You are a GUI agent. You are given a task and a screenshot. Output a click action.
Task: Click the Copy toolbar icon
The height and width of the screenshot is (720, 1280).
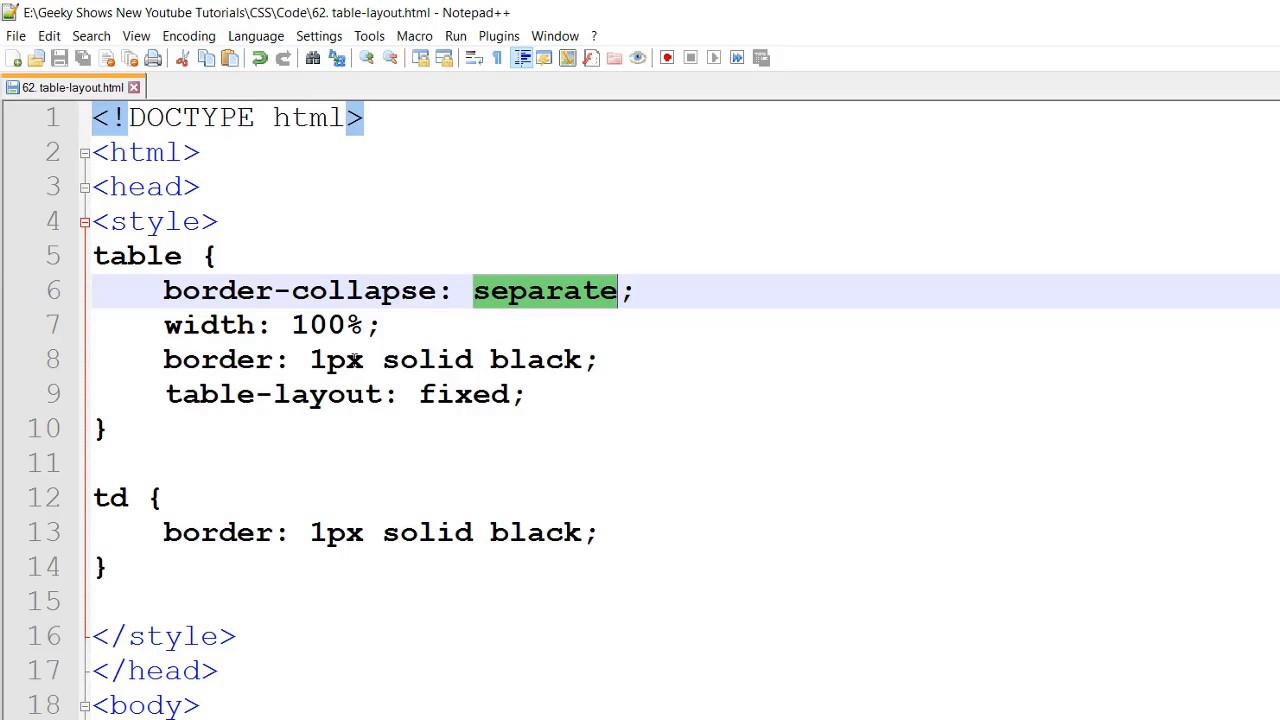click(206, 58)
